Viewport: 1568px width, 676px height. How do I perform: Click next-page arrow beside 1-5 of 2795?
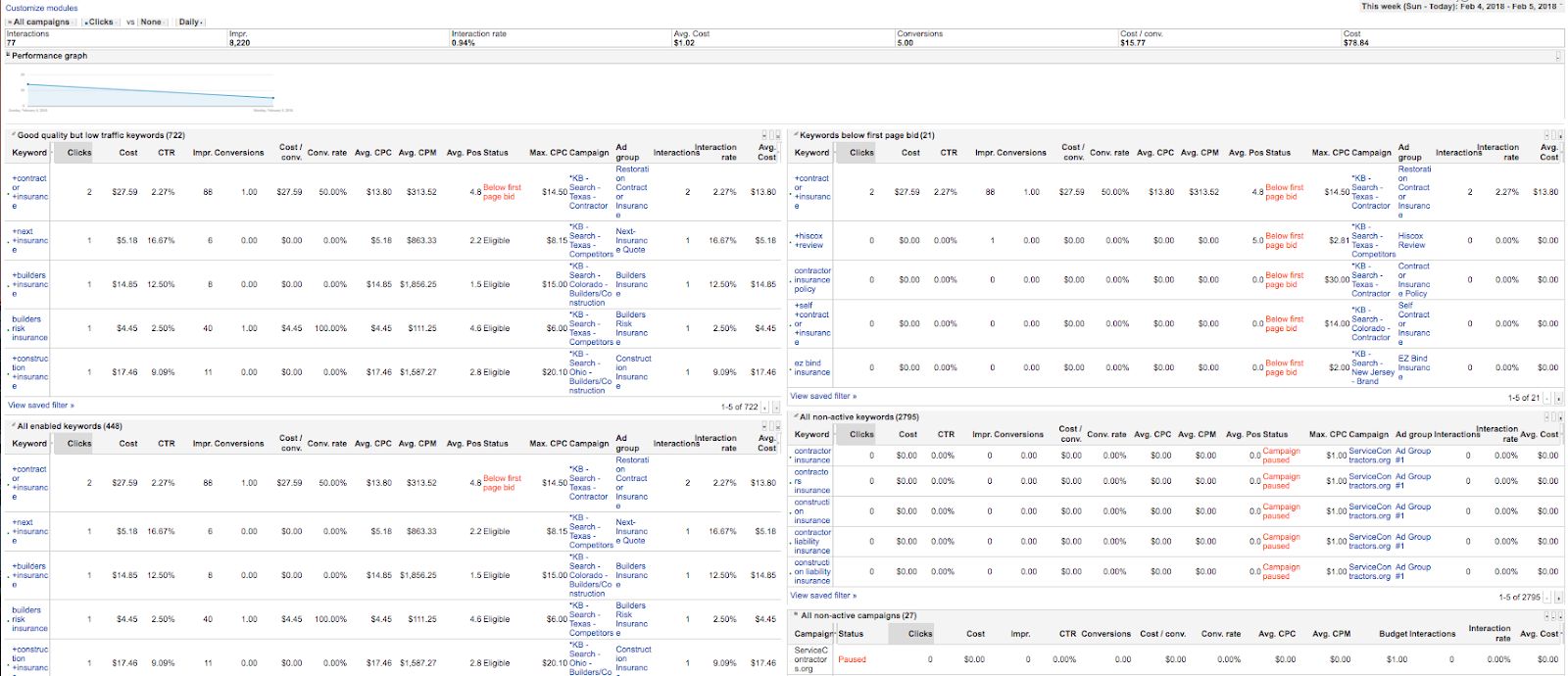(1556, 597)
